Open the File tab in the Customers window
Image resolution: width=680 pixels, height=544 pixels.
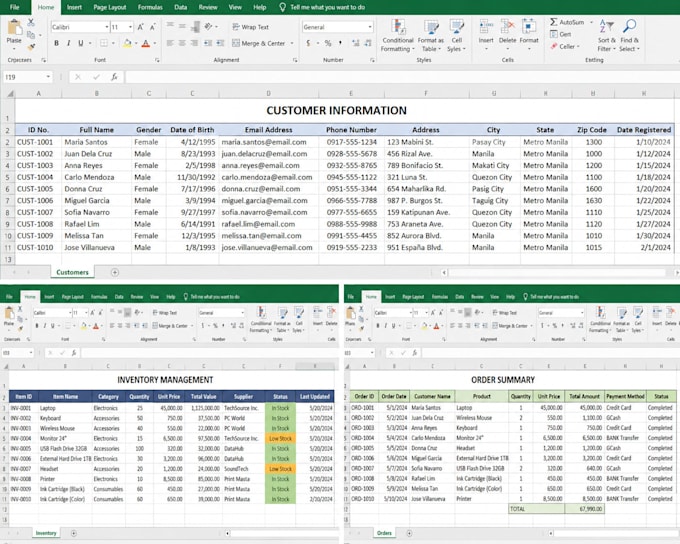(14, 7)
